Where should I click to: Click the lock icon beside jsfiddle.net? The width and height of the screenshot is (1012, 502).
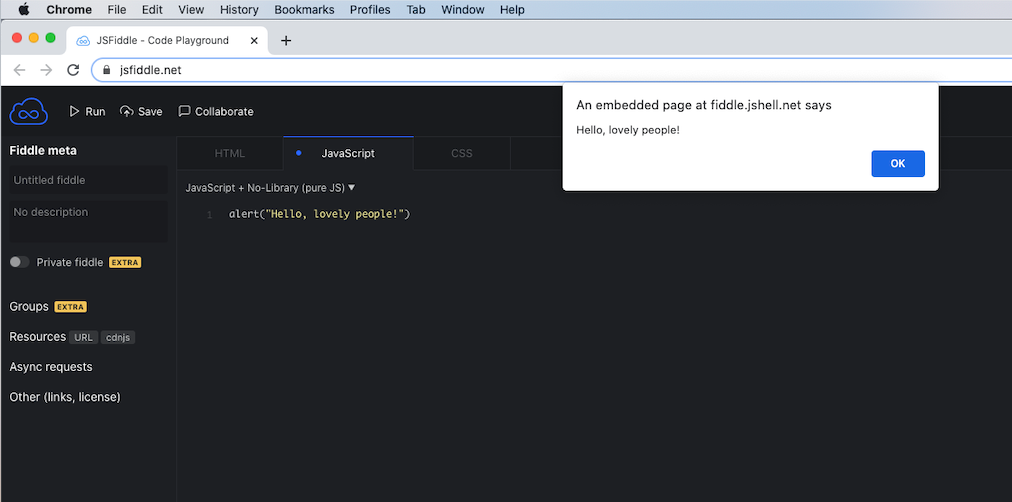pyautogui.click(x=107, y=70)
